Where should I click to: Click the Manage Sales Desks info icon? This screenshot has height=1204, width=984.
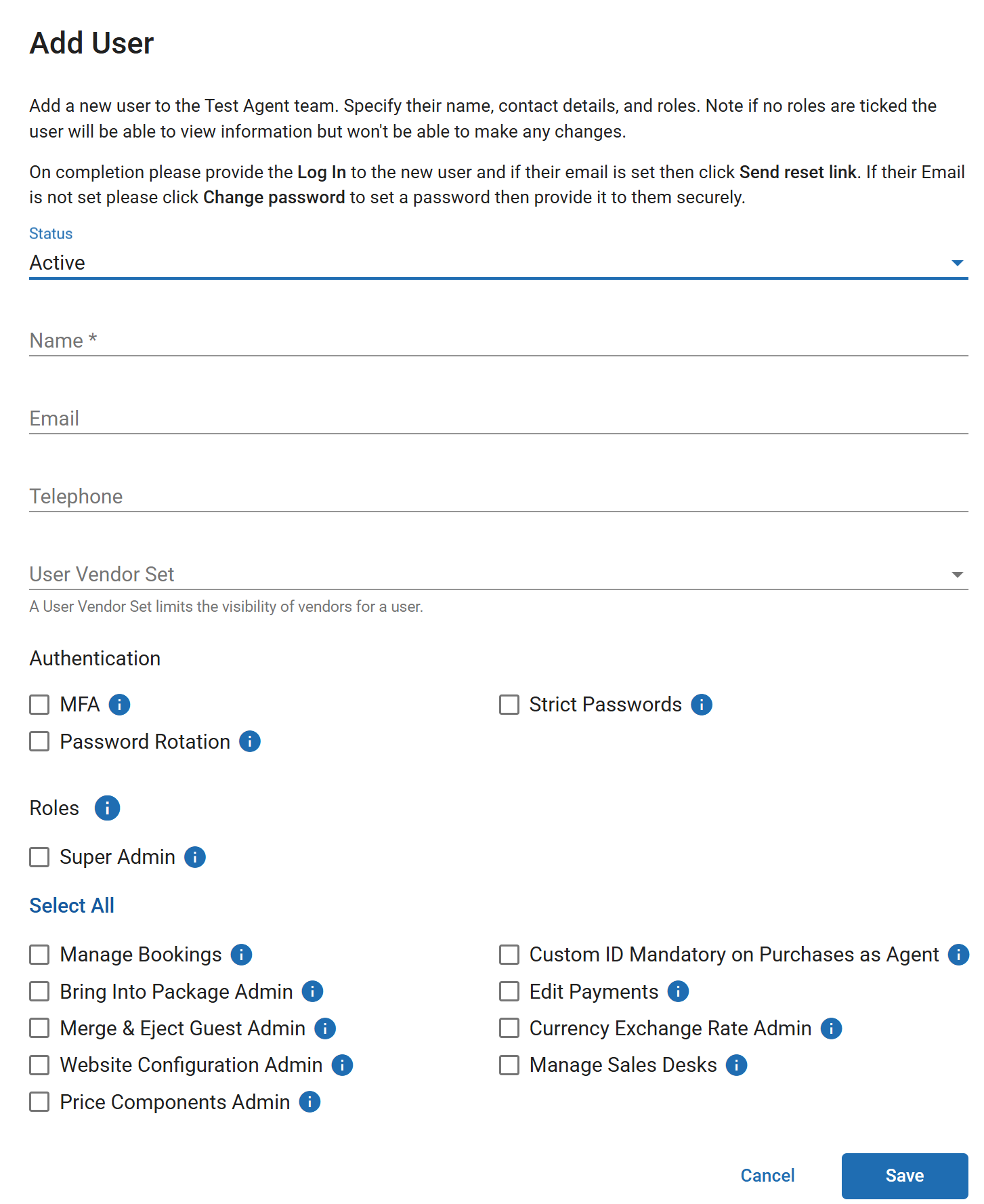[737, 1065]
